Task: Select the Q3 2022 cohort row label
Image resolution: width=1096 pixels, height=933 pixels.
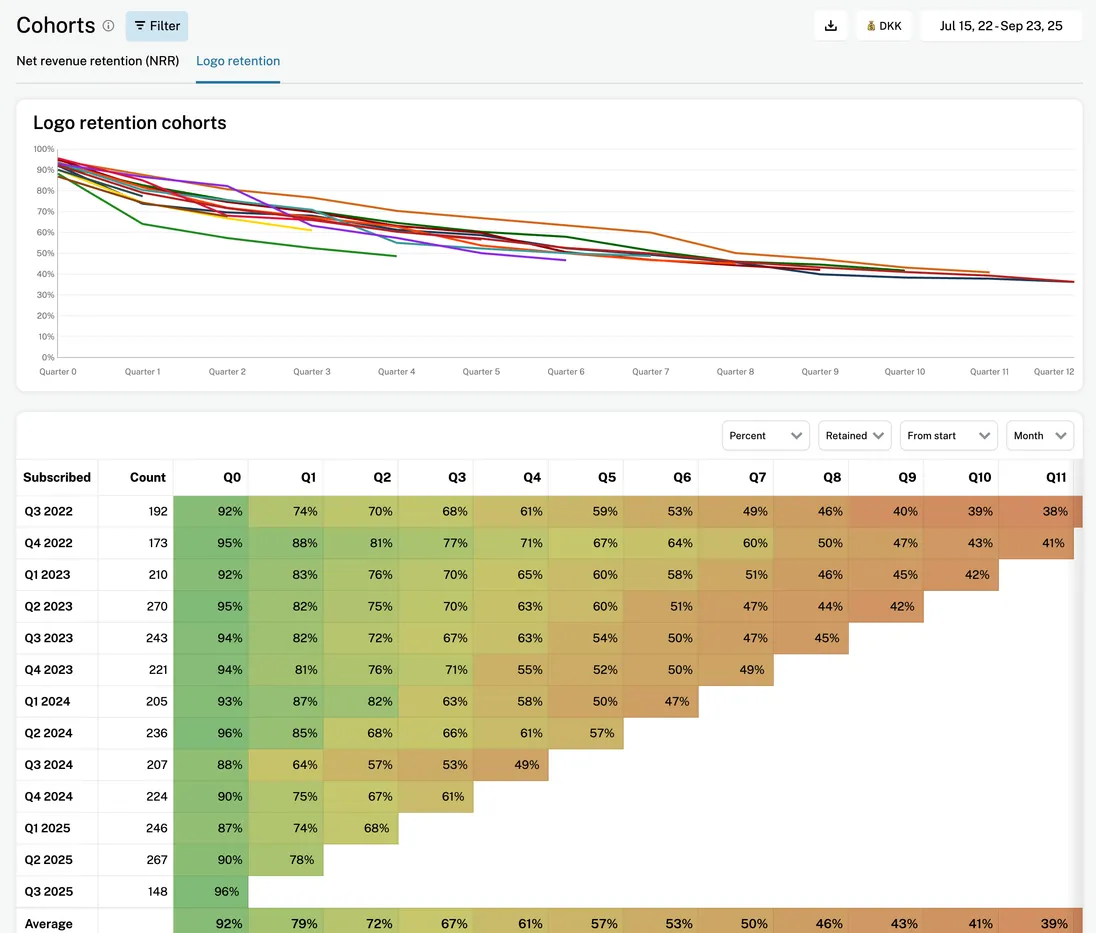Action: [49, 511]
